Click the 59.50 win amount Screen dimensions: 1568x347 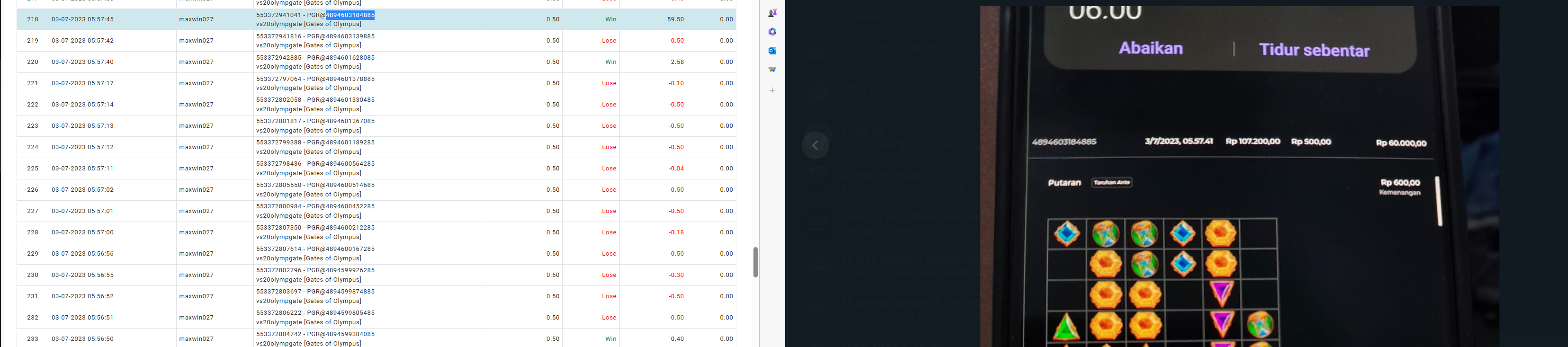676,19
